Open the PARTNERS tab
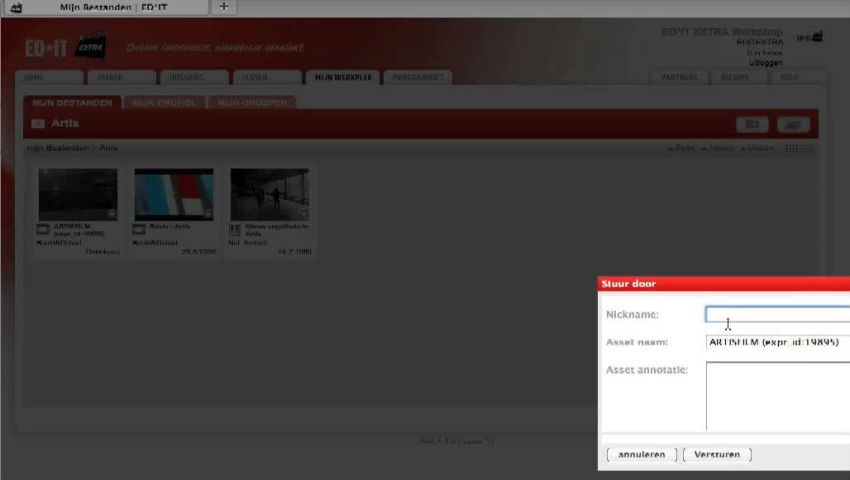Viewport: 850px width, 480px height. [679, 78]
